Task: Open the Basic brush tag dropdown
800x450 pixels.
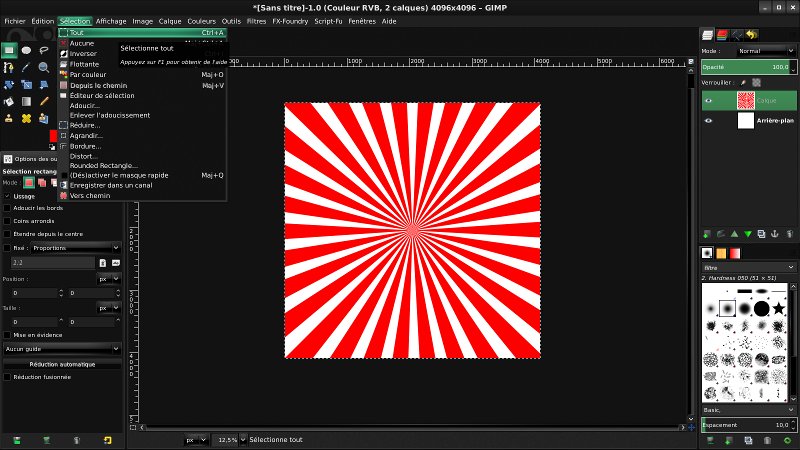Action: pyautogui.click(x=748, y=410)
